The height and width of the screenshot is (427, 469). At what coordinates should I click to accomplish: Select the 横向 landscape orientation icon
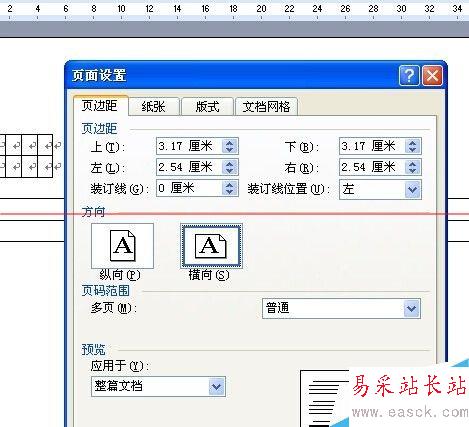[211, 246]
